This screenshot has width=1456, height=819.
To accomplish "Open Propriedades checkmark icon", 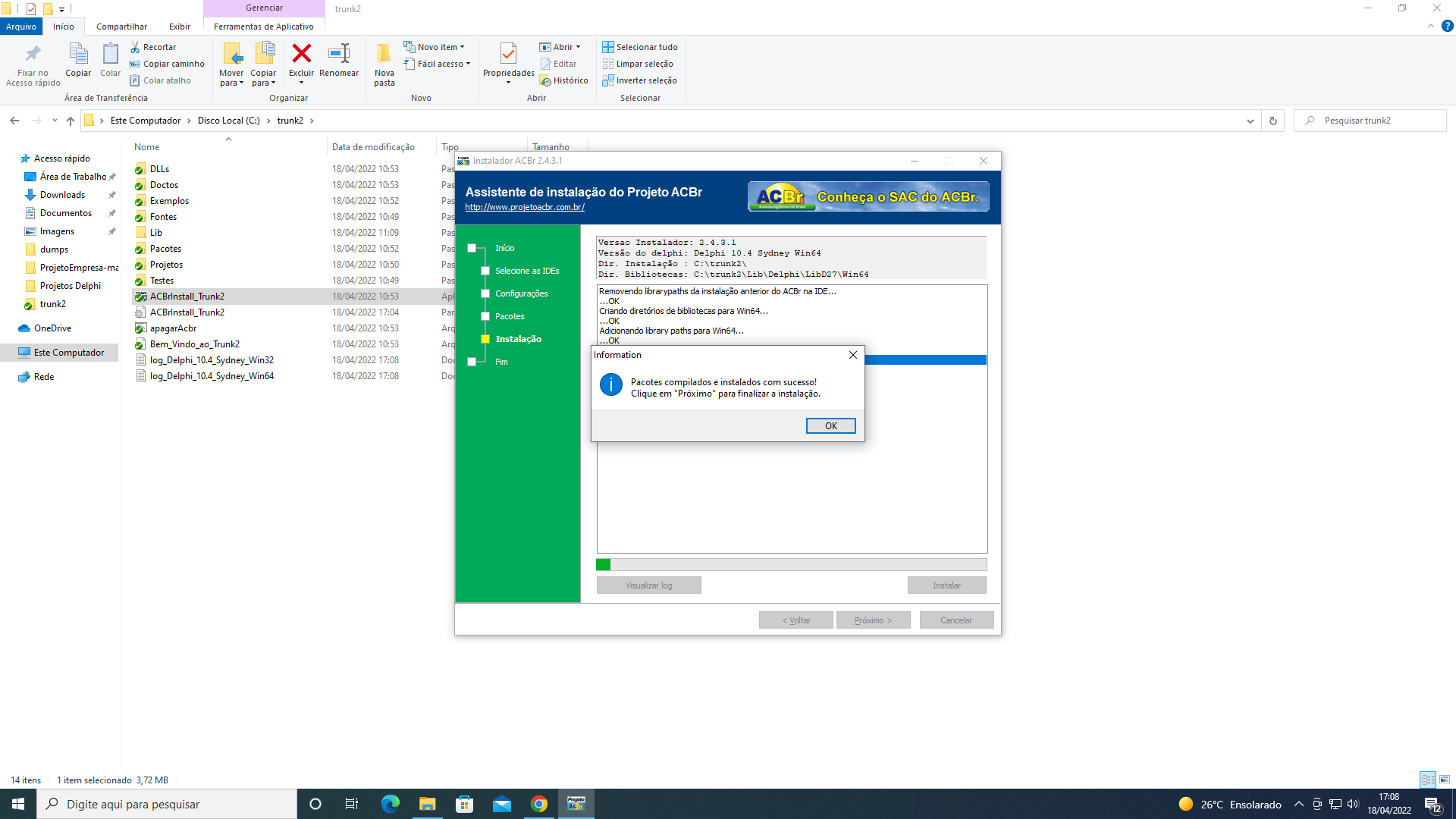I will coord(509,53).
